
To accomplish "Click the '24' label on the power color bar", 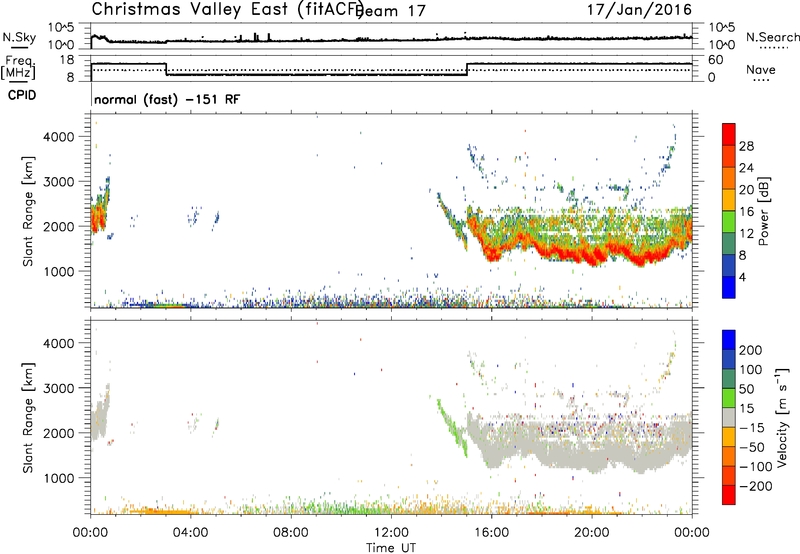I will tap(746, 168).
